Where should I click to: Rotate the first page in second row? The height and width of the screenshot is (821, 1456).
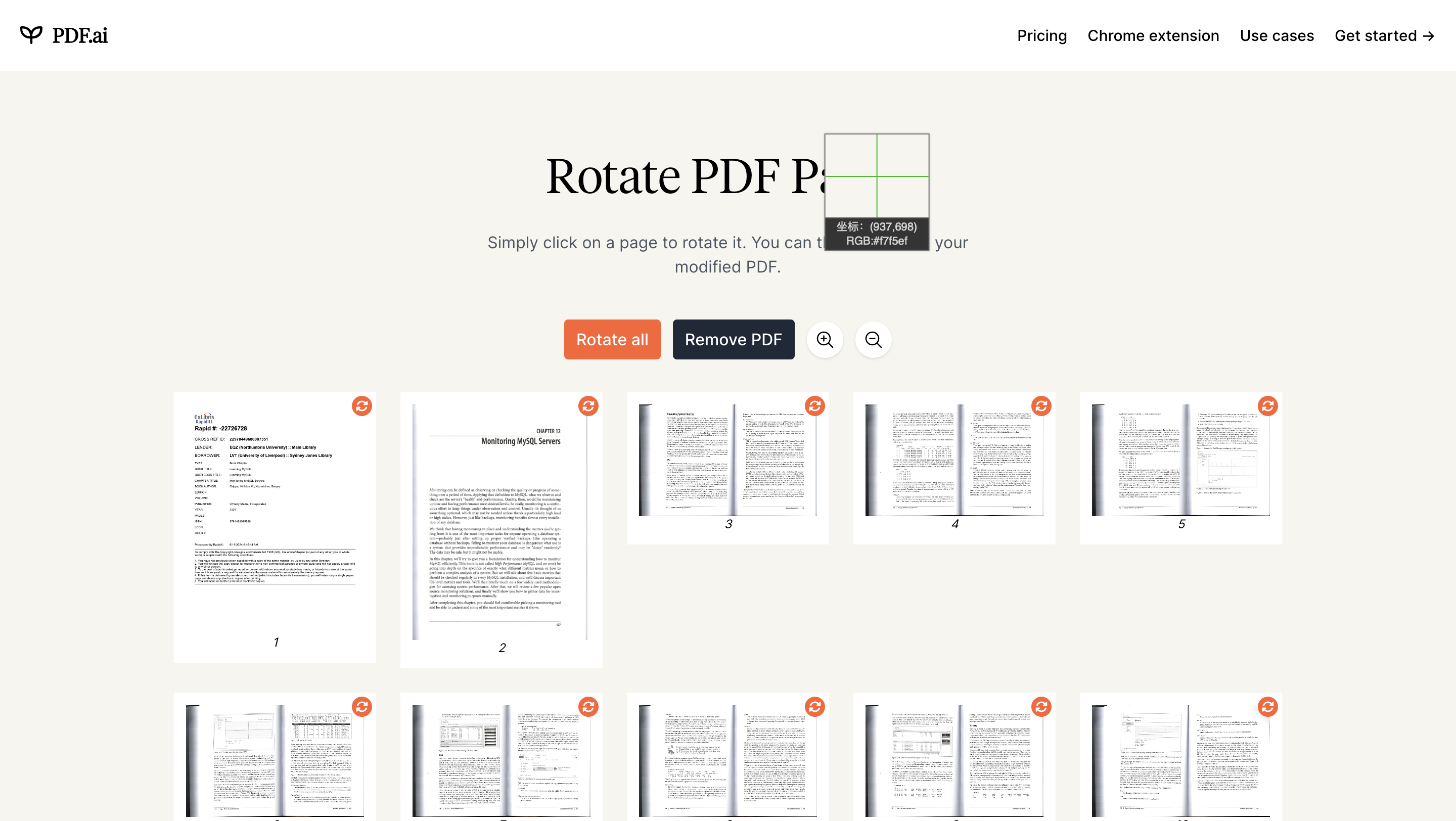pos(362,706)
